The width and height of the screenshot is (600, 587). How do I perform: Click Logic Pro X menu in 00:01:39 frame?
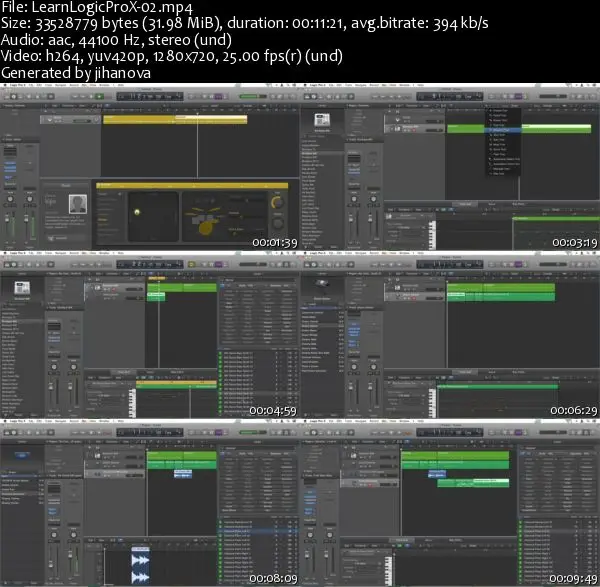coord(16,85)
